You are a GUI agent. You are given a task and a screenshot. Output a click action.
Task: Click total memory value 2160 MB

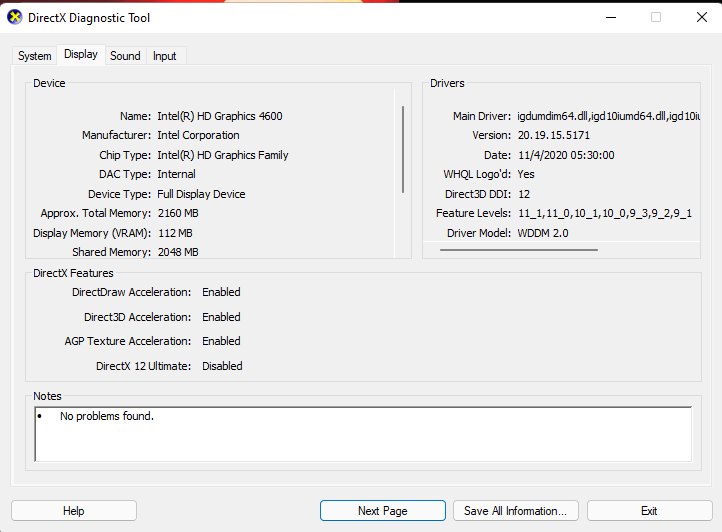pyautogui.click(x=178, y=213)
